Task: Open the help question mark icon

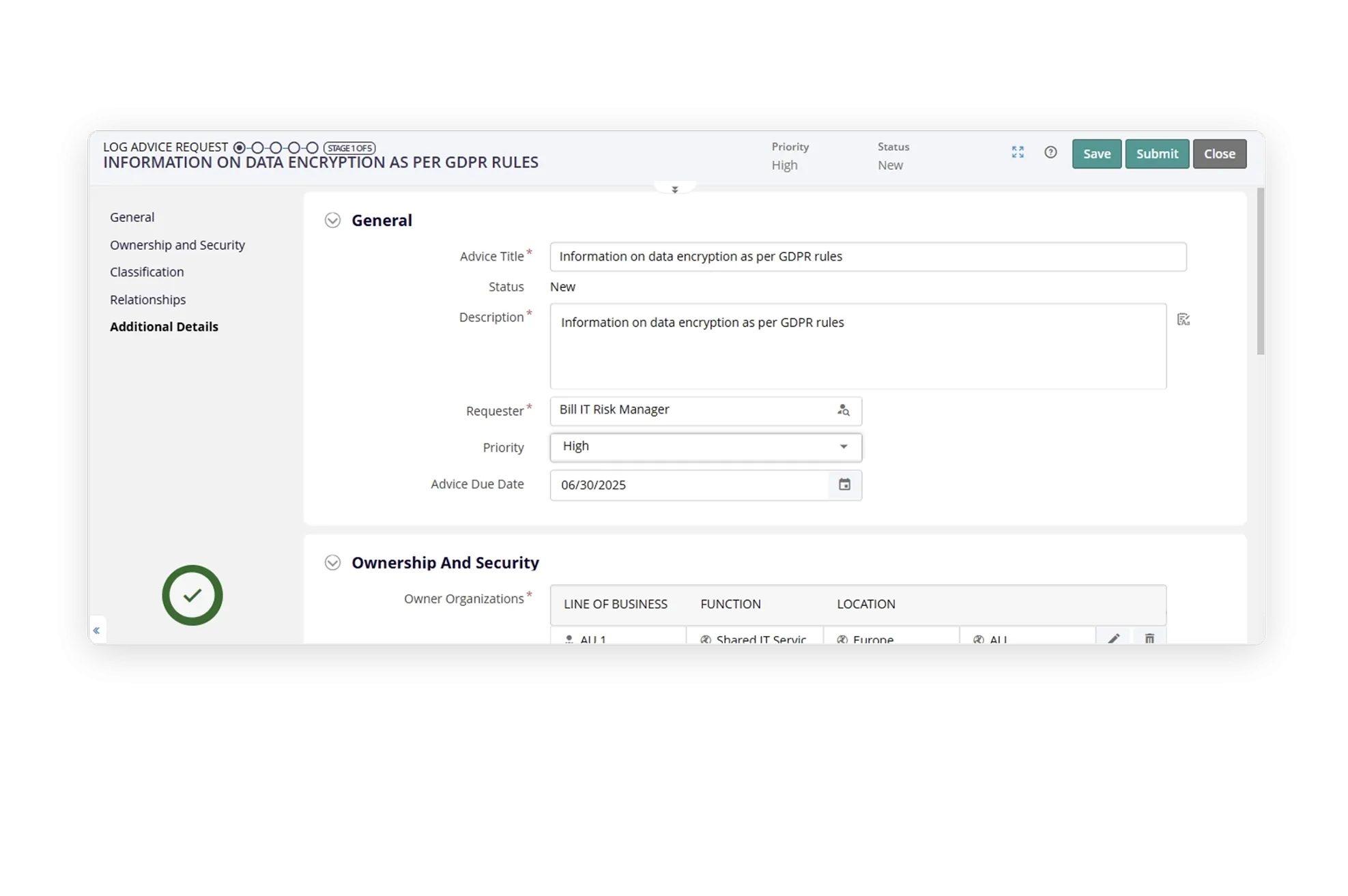Action: pyautogui.click(x=1050, y=152)
